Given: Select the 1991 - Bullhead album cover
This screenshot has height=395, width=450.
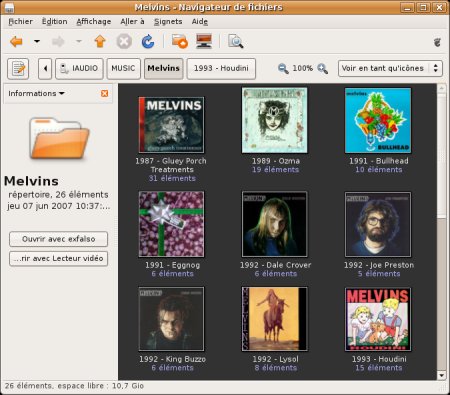Looking at the screenshot, I should coord(378,120).
